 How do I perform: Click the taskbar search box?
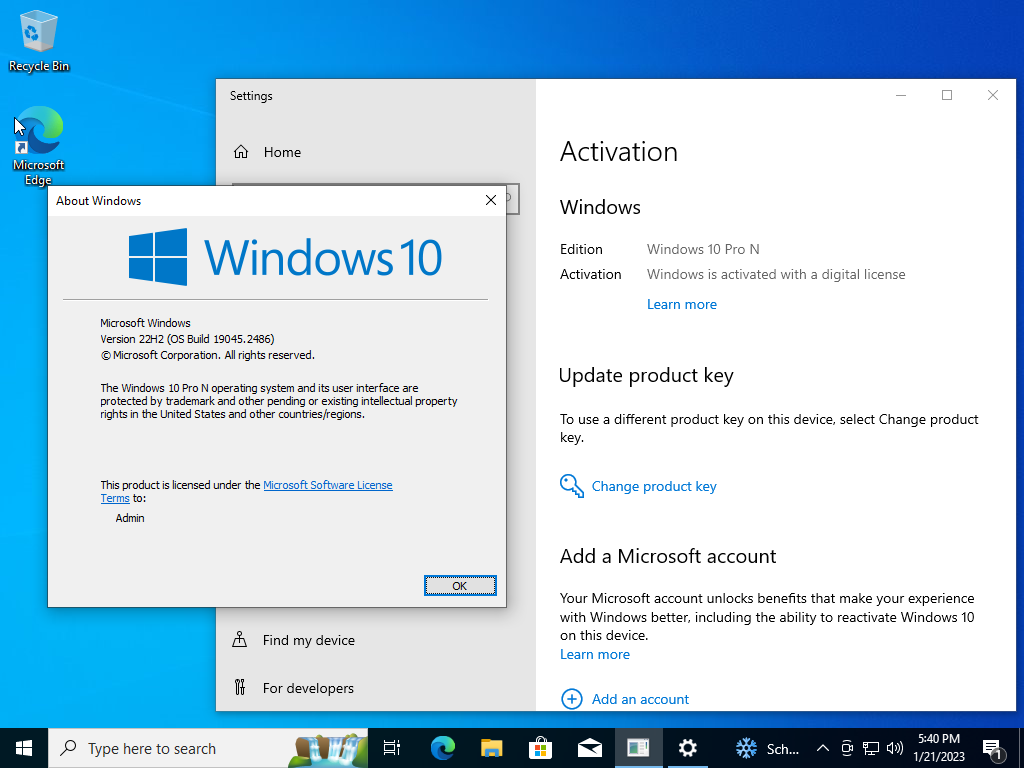coord(208,748)
